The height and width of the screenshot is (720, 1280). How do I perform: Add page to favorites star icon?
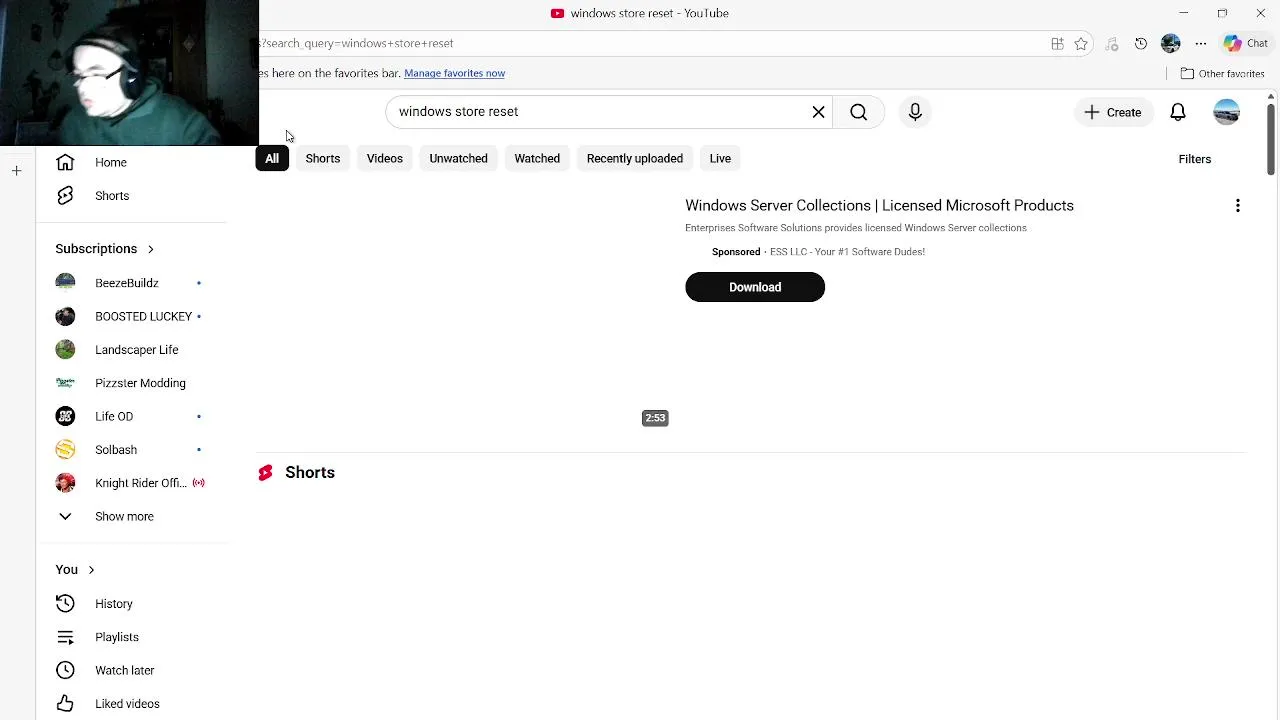pyautogui.click(x=1081, y=43)
